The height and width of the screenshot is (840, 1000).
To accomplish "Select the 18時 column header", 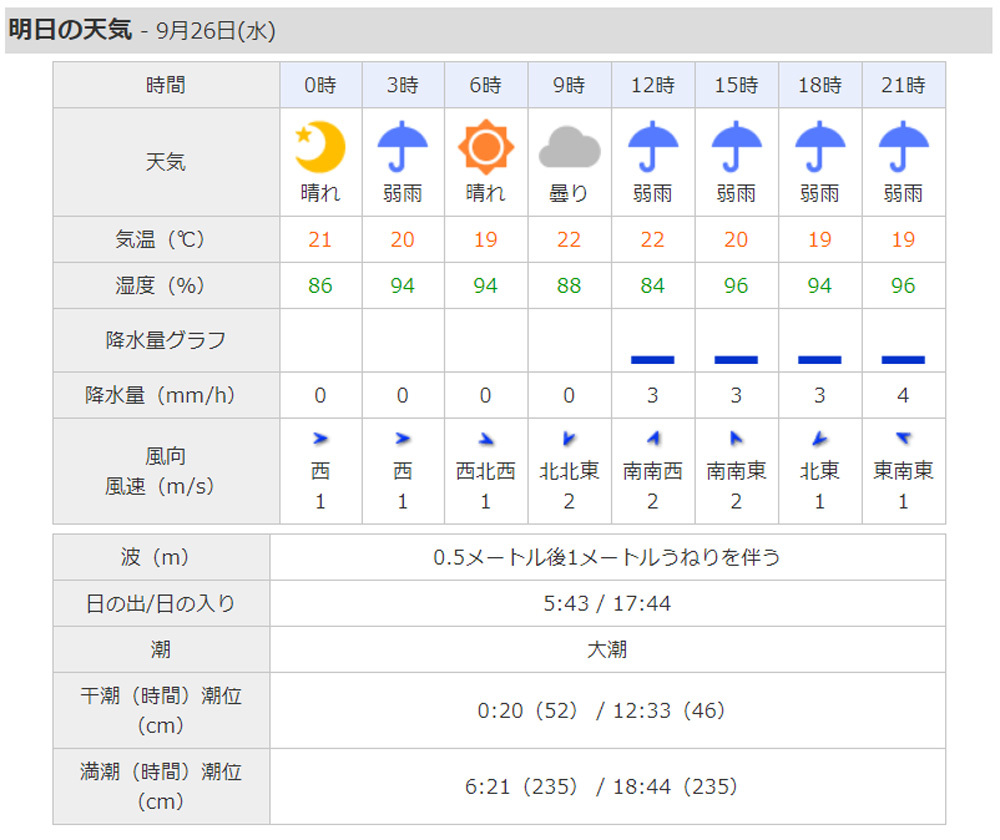I will 820,86.
